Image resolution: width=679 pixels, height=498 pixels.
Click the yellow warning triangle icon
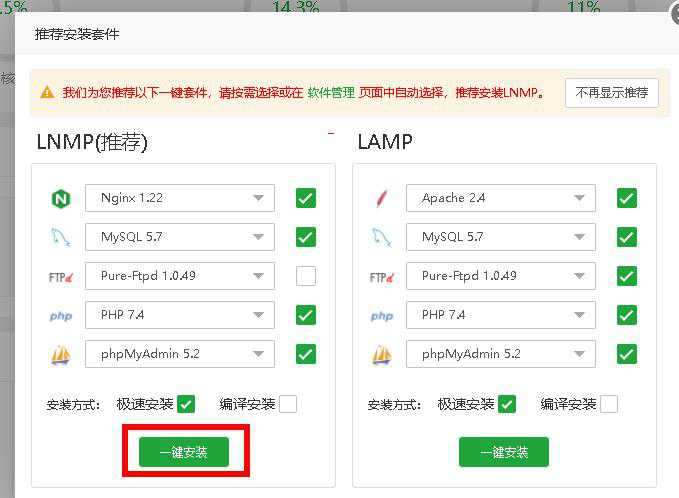coord(47,92)
